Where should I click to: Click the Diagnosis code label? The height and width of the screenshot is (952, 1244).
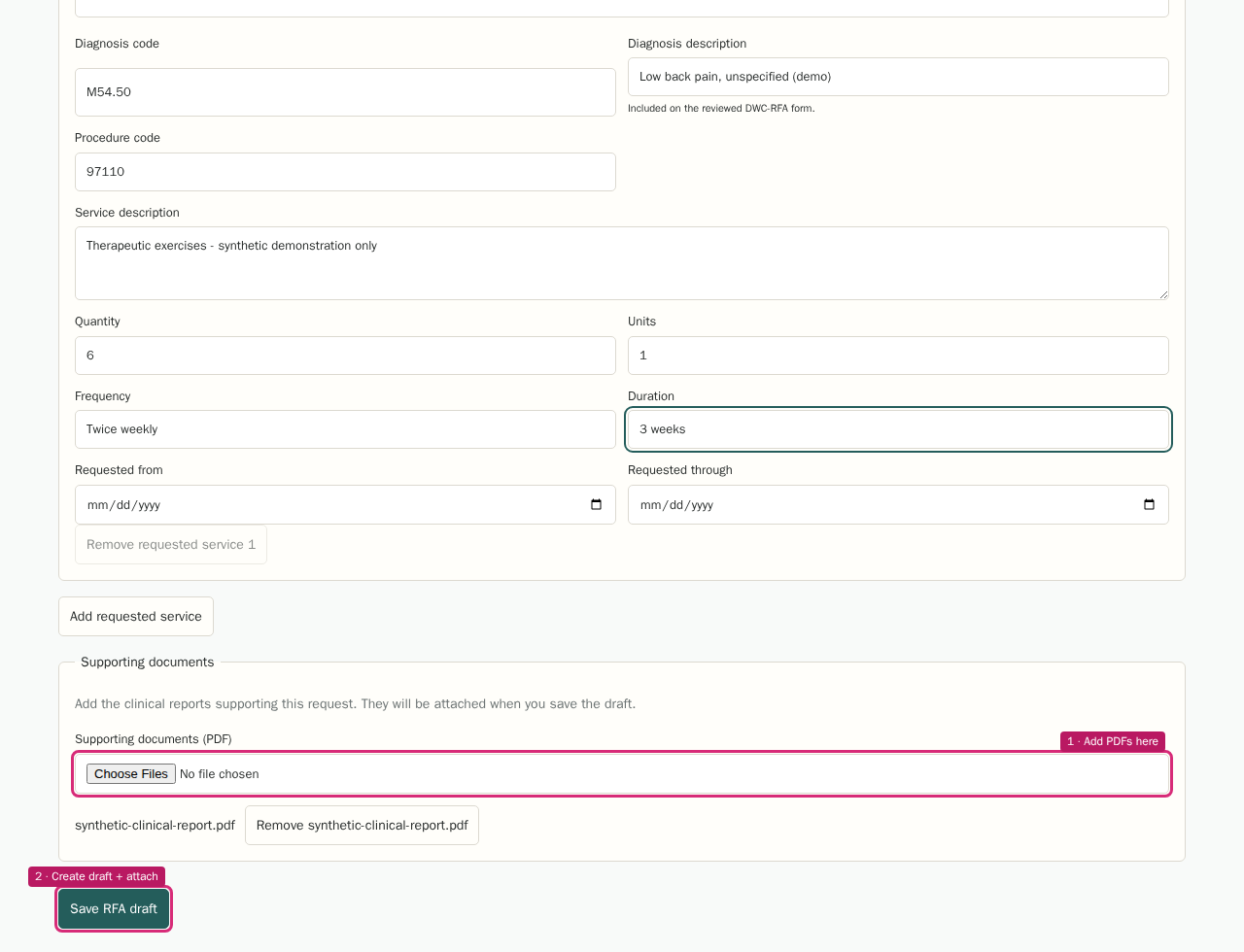[117, 44]
